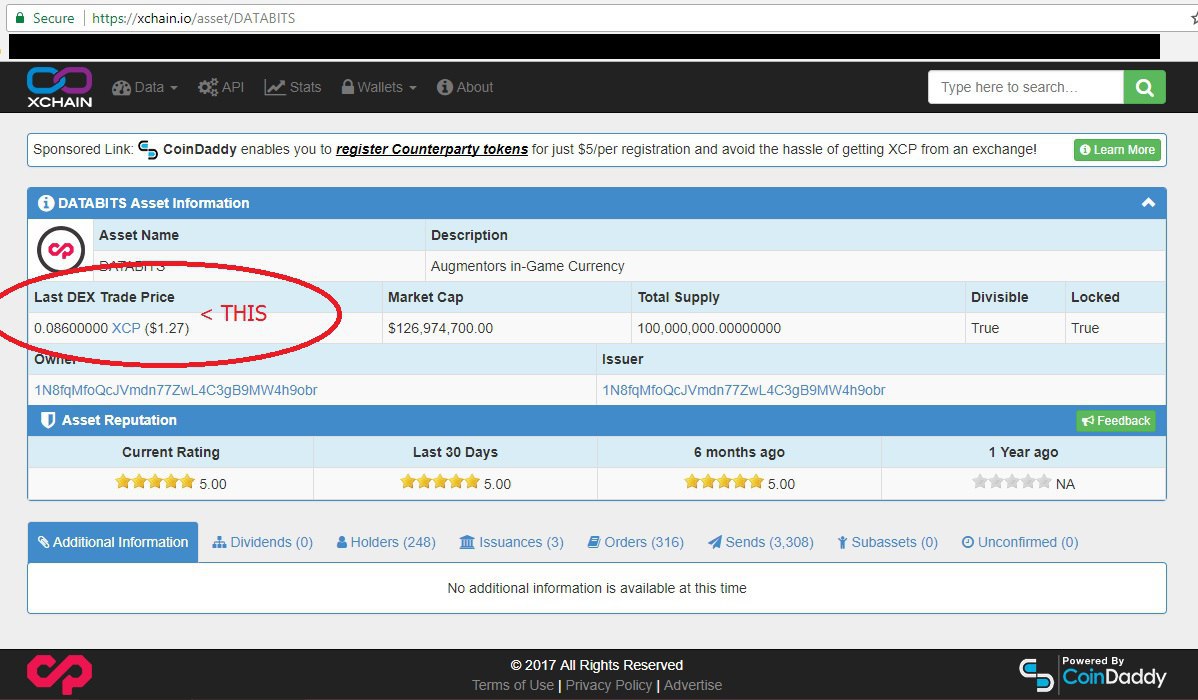The image size is (1198, 700).
Task: Click the Learn More sponsored button
Action: (1117, 150)
